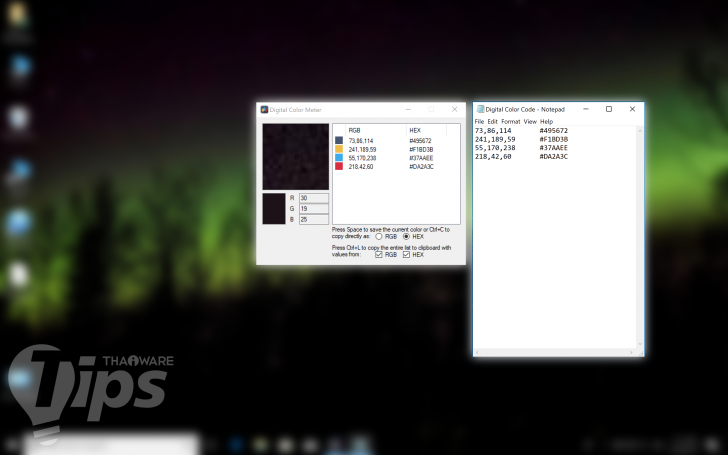Screen dimensions: 728x455
Task: Close the Notepad window
Action: 632,109
